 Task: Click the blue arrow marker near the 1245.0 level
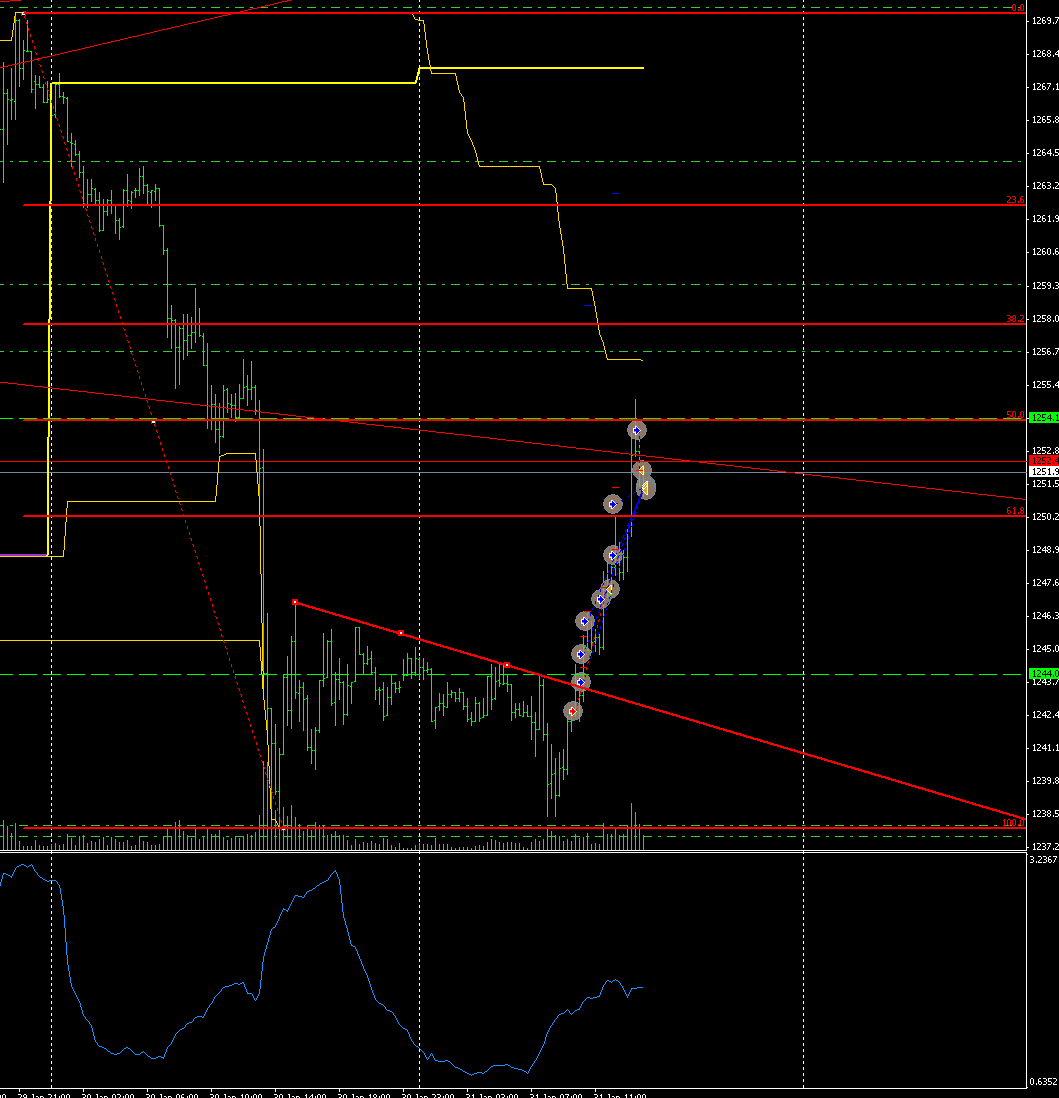[x=580, y=654]
